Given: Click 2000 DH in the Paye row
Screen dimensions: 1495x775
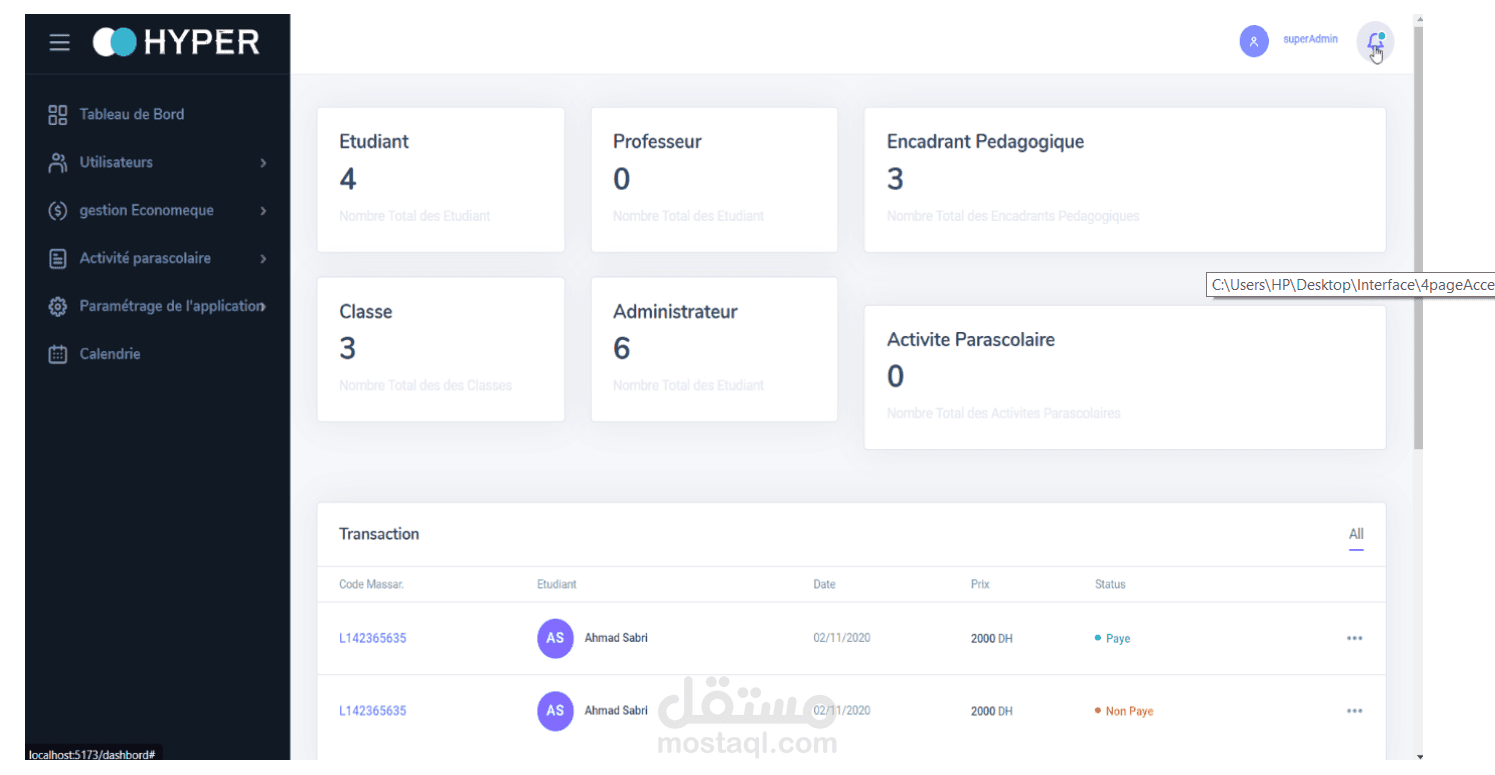Looking at the screenshot, I should click(992, 638).
